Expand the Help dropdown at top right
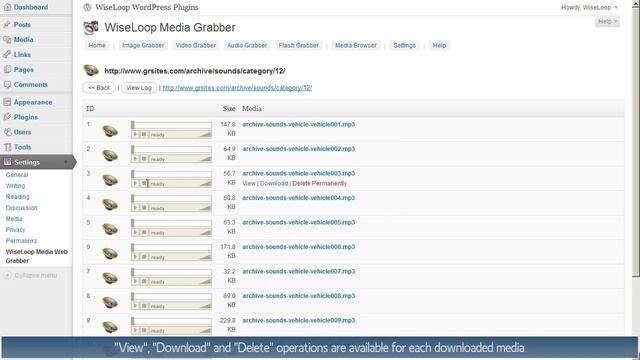Image resolution: width=640 pixels, height=360 pixels. click(x=607, y=21)
